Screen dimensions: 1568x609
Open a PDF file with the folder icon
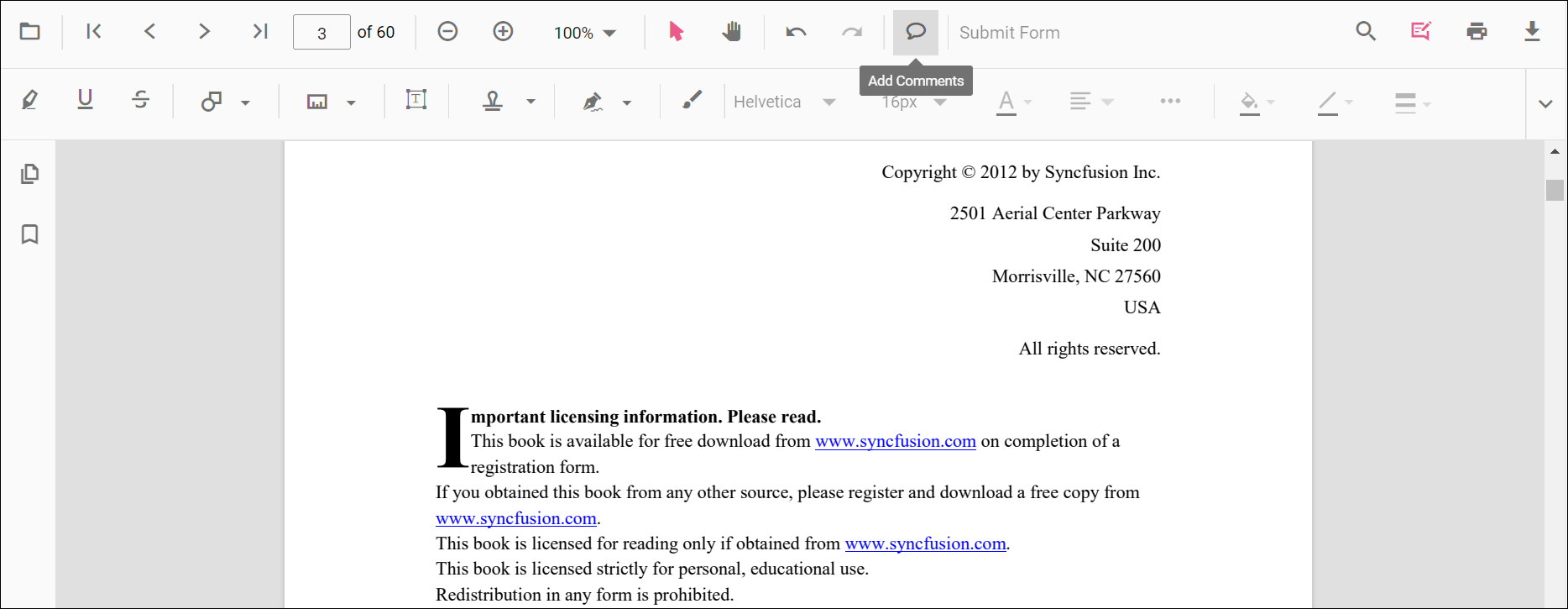[30, 32]
